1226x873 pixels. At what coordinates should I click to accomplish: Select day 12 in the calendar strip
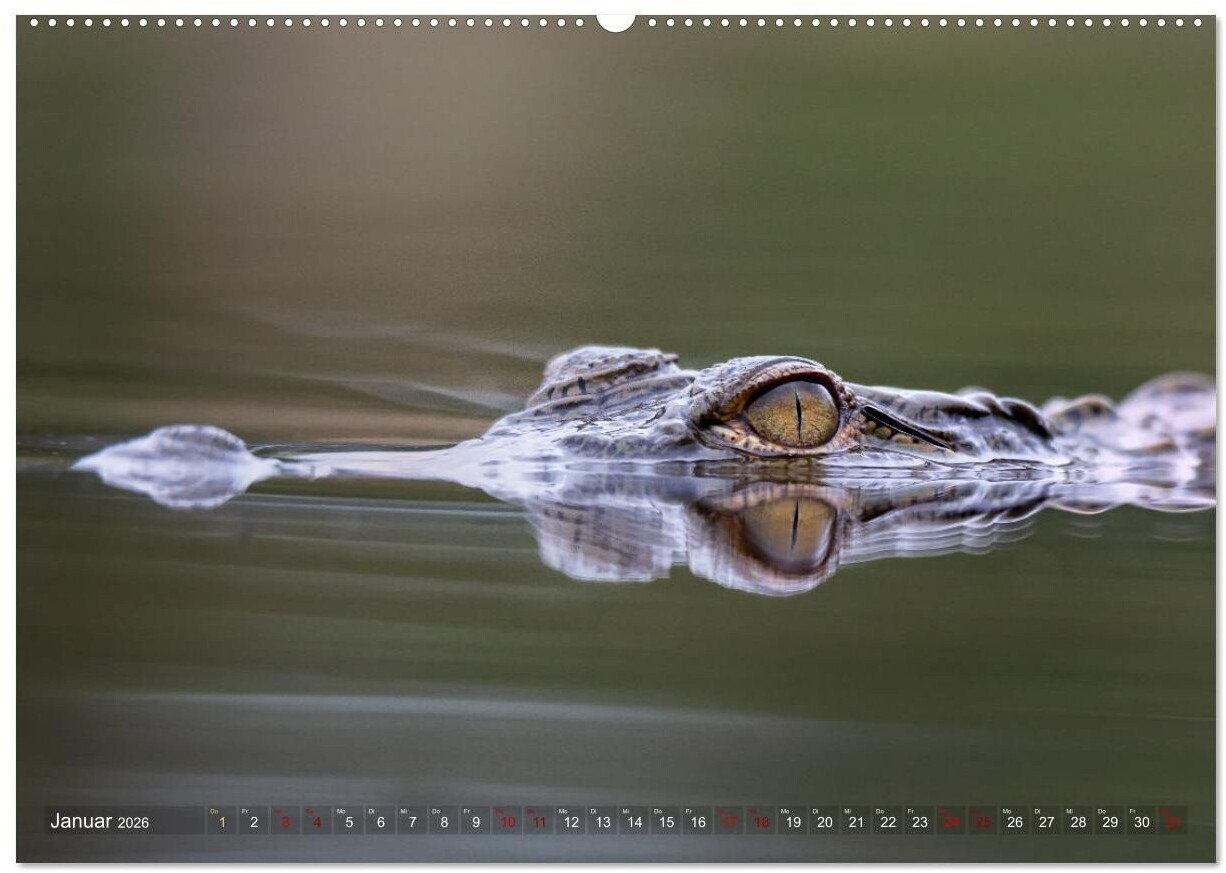point(571,821)
